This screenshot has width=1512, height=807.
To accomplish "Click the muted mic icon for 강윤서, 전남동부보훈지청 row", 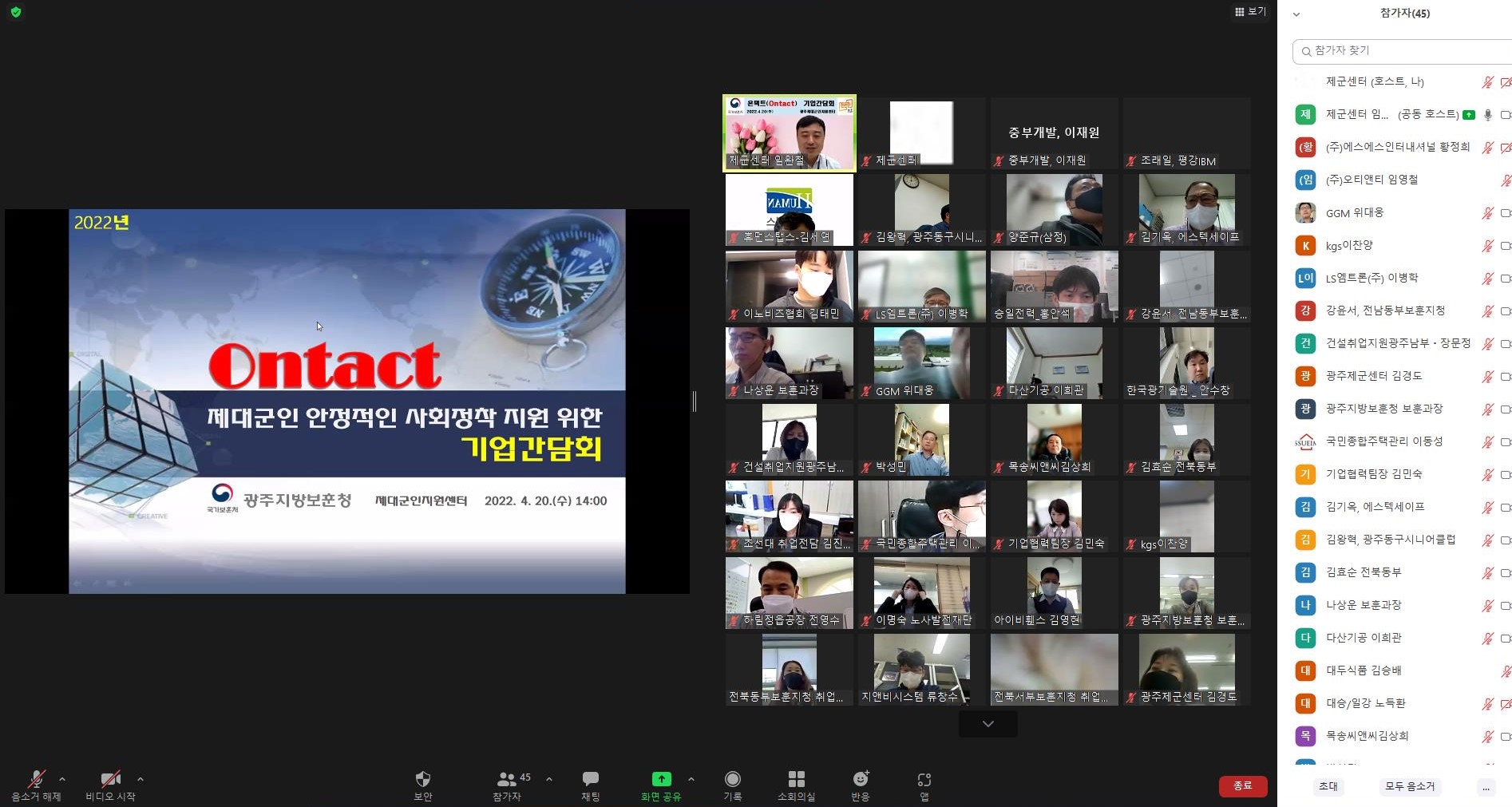I will point(1487,311).
